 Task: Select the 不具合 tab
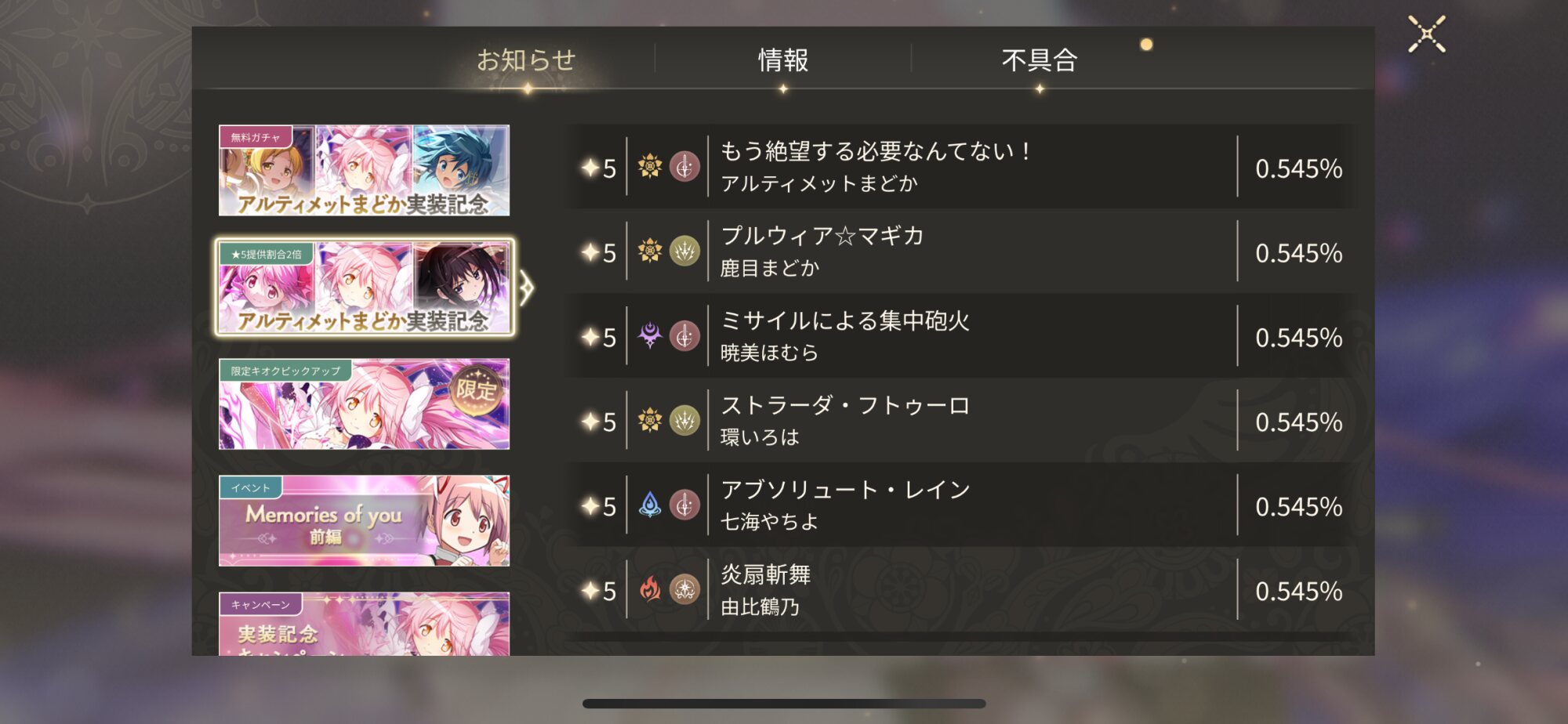click(x=1040, y=60)
